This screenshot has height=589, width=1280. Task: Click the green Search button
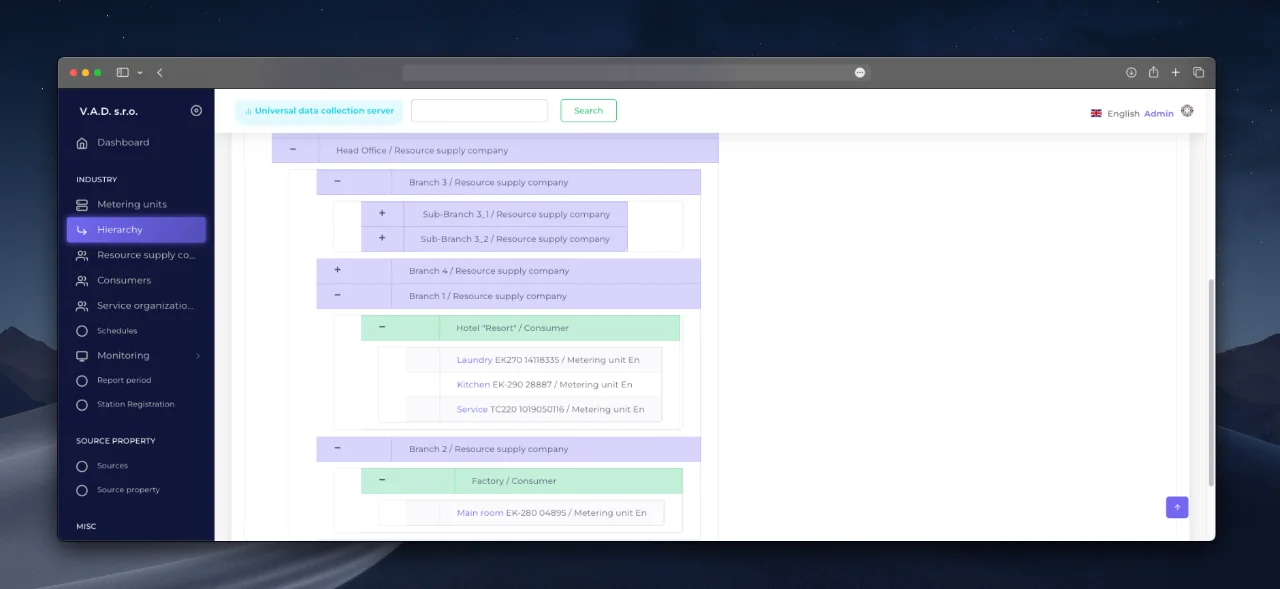click(x=588, y=111)
